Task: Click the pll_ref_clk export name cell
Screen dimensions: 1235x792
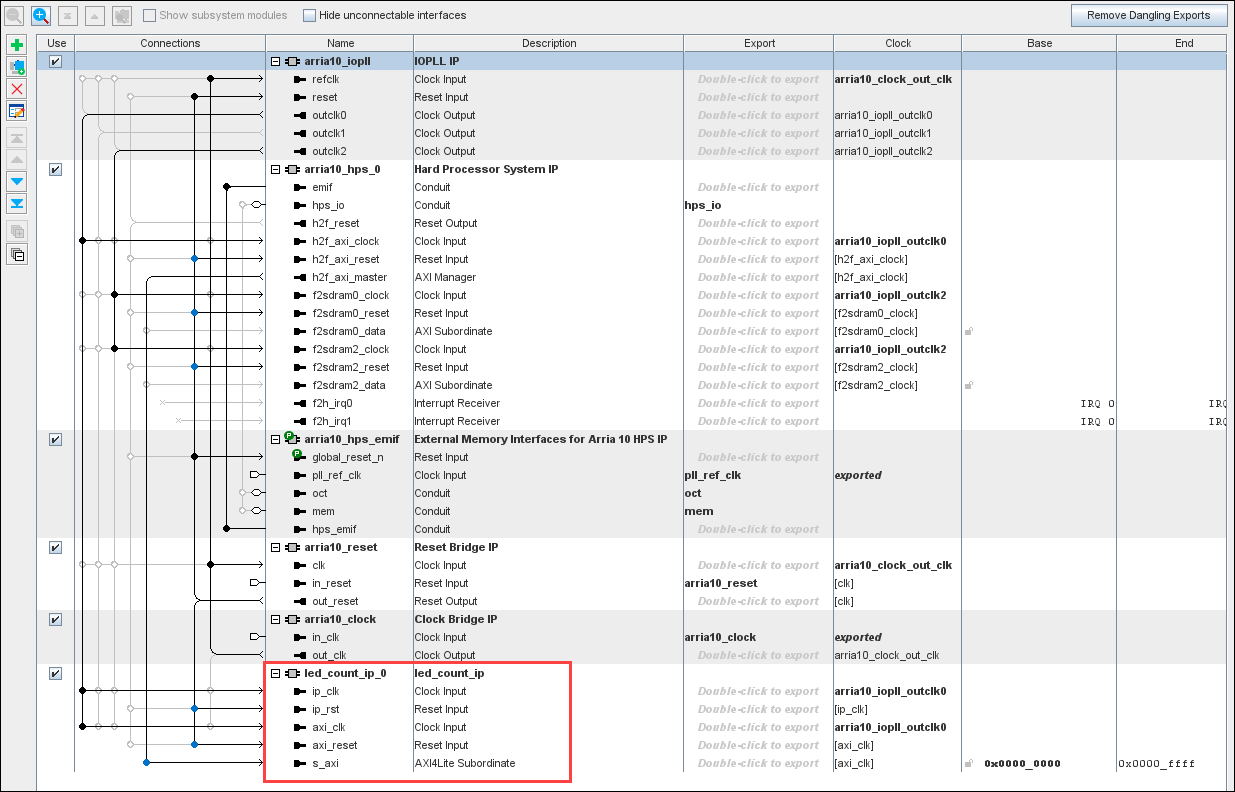Action: pyautogui.click(x=758, y=475)
